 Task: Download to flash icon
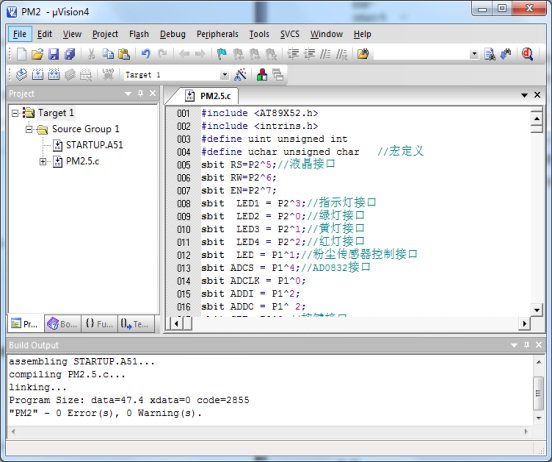(x=108, y=74)
